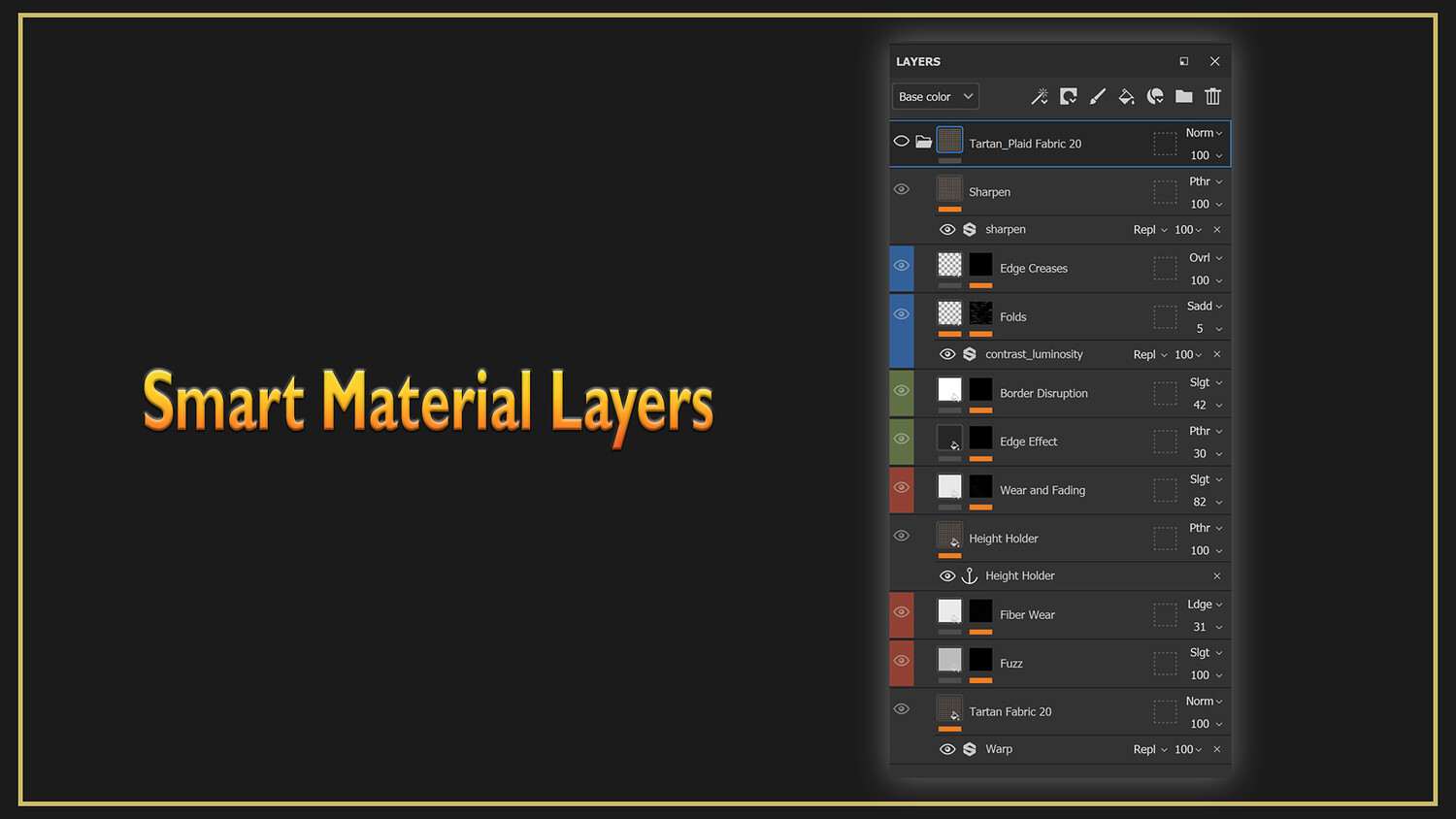Close the Layers panel
Screen dimensions: 1456x819
(x=1215, y=61)
